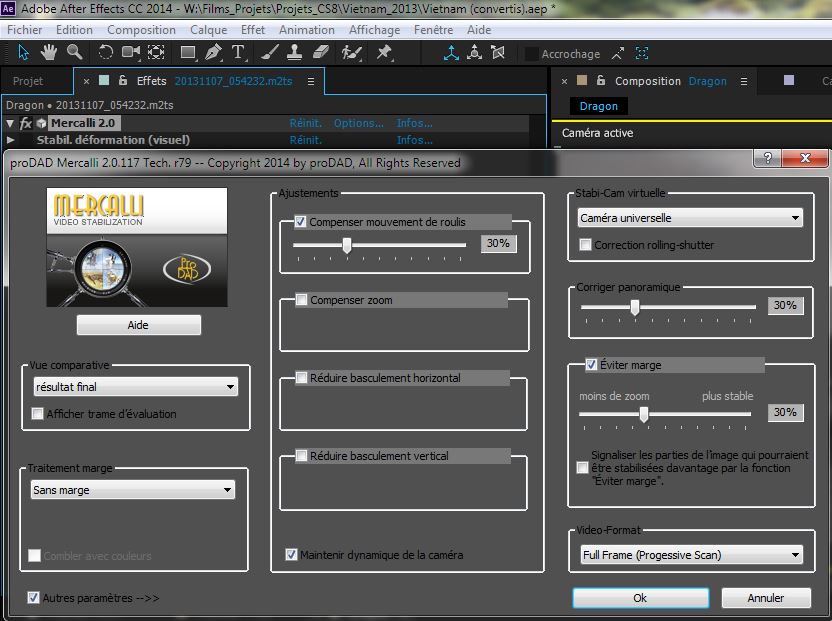
Task: Click the snap edge-extension icon beside Accrochage
Action: click(618, 54)
